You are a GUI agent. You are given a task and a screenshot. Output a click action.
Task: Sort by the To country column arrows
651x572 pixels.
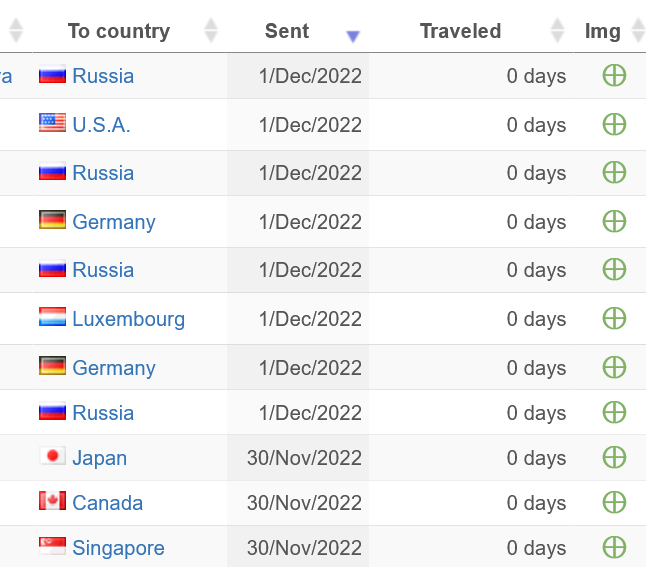coord(210,31)
